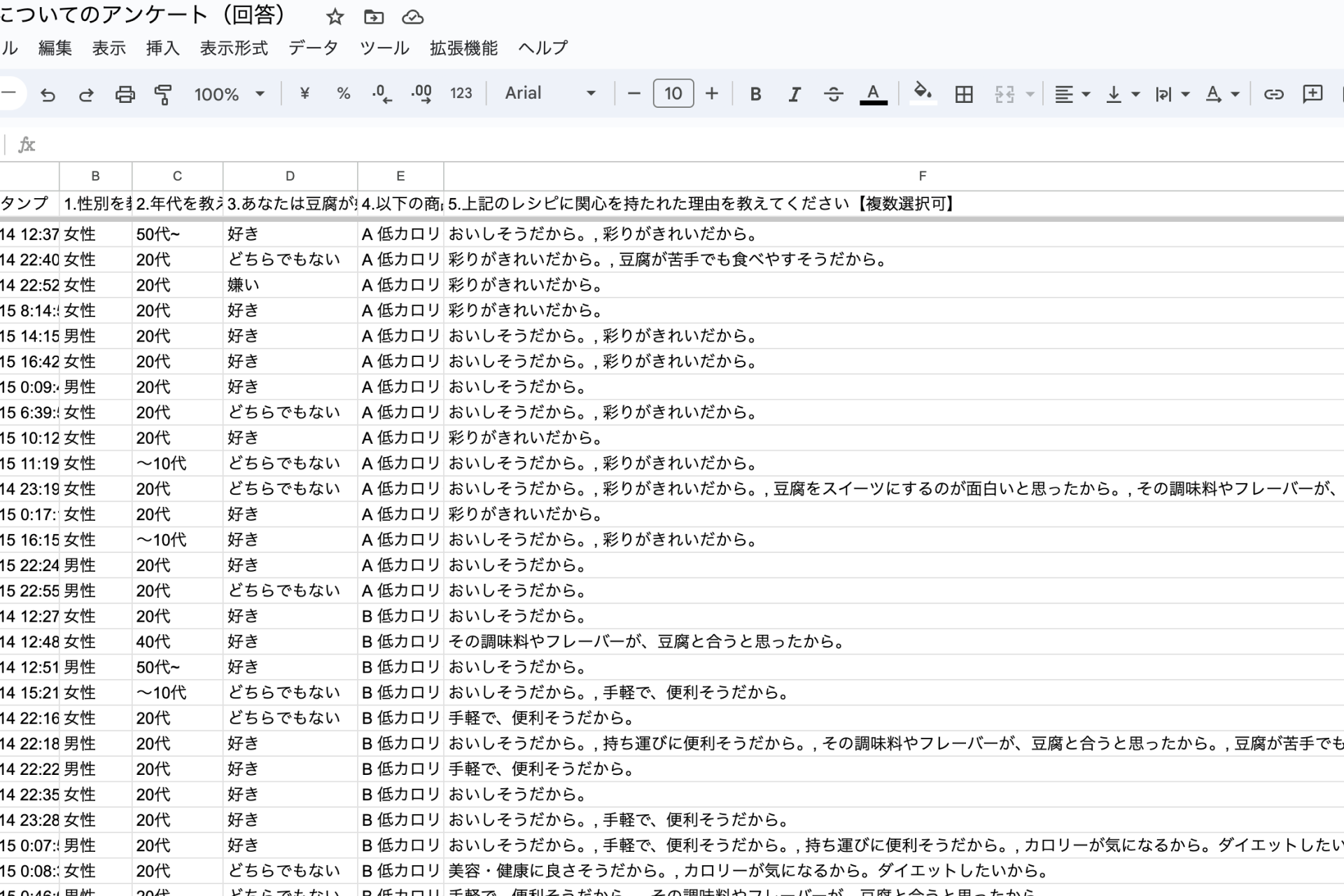Screen dimensions: 1344x896
Task: Print the spreadsheet with printer icon
Action: 125,94
